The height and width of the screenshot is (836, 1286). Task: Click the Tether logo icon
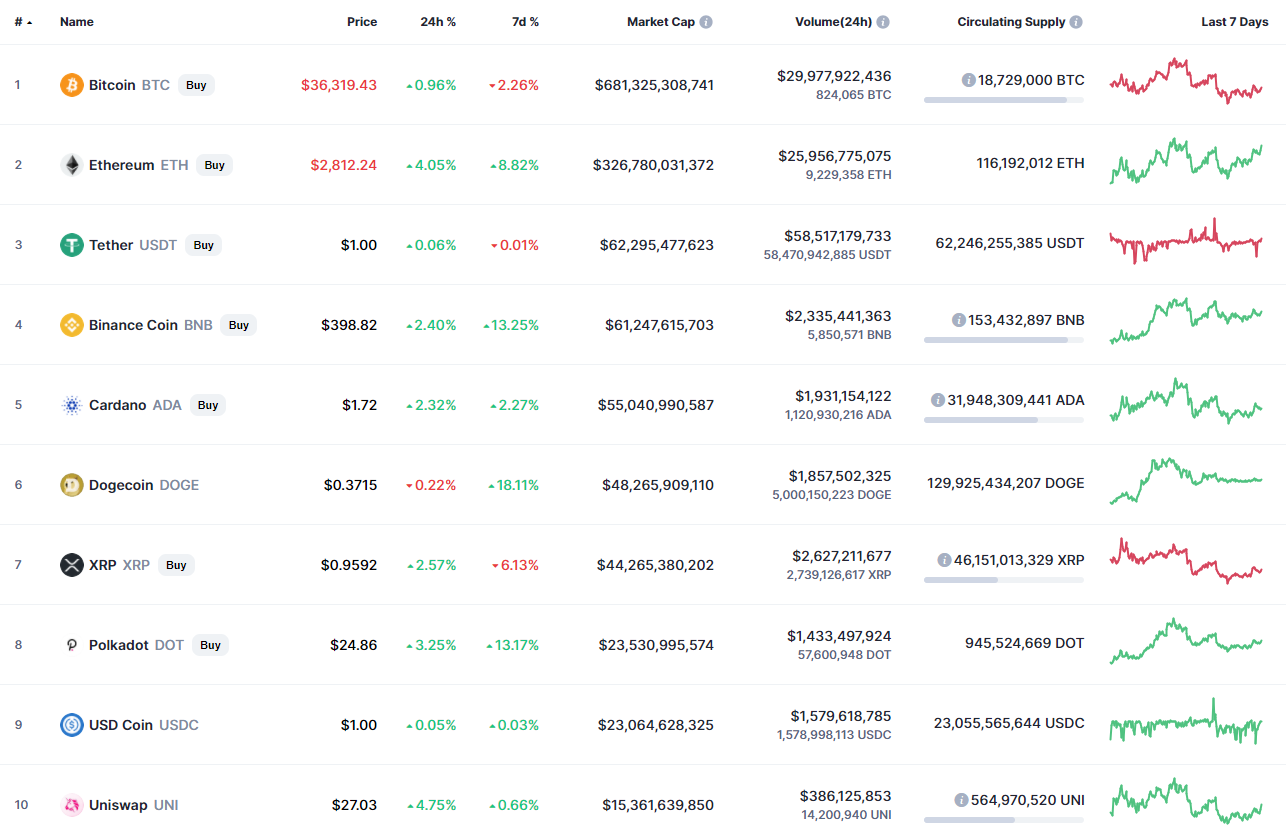71,245
